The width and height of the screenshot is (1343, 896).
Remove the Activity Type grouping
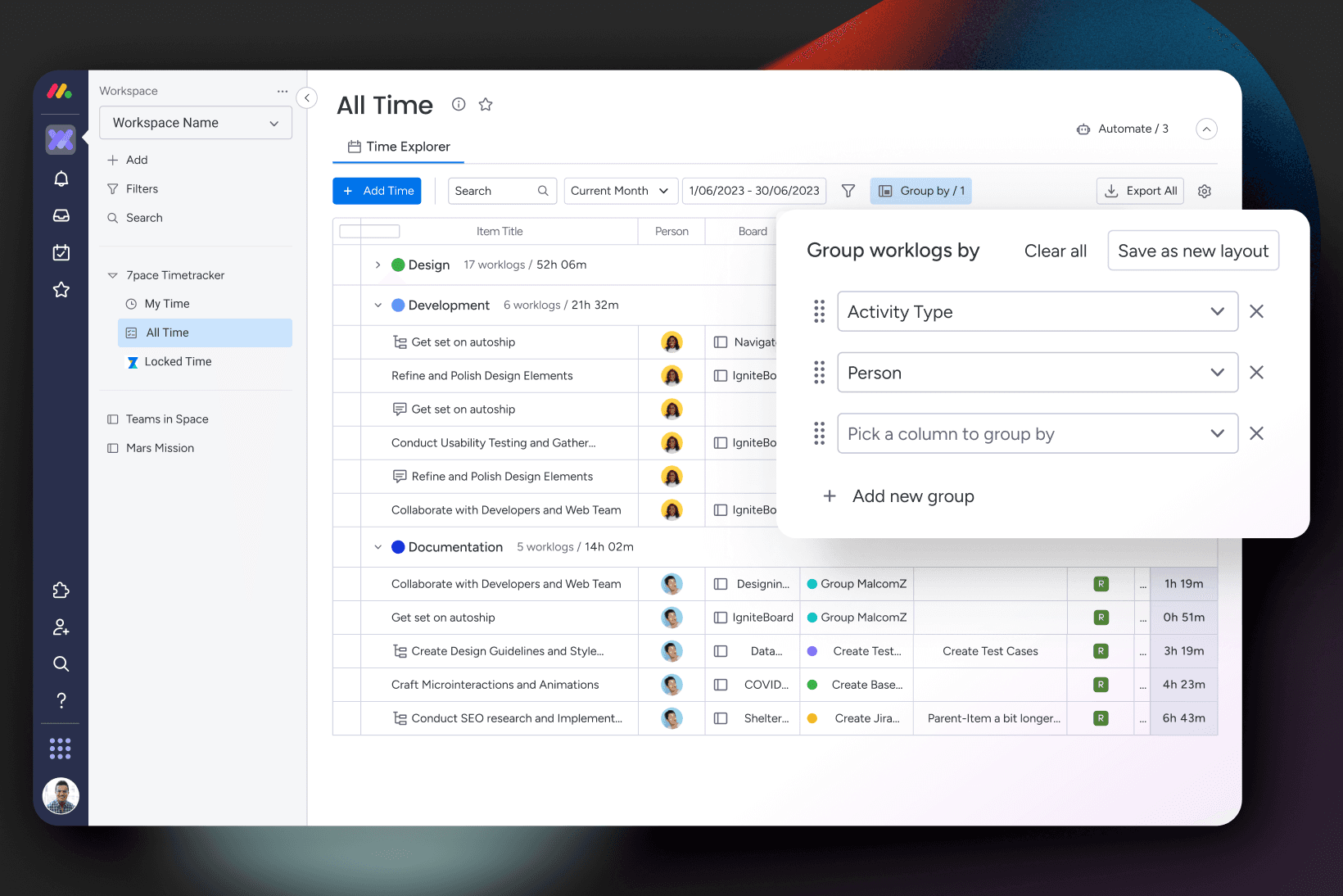click(x=1256, y=311)
